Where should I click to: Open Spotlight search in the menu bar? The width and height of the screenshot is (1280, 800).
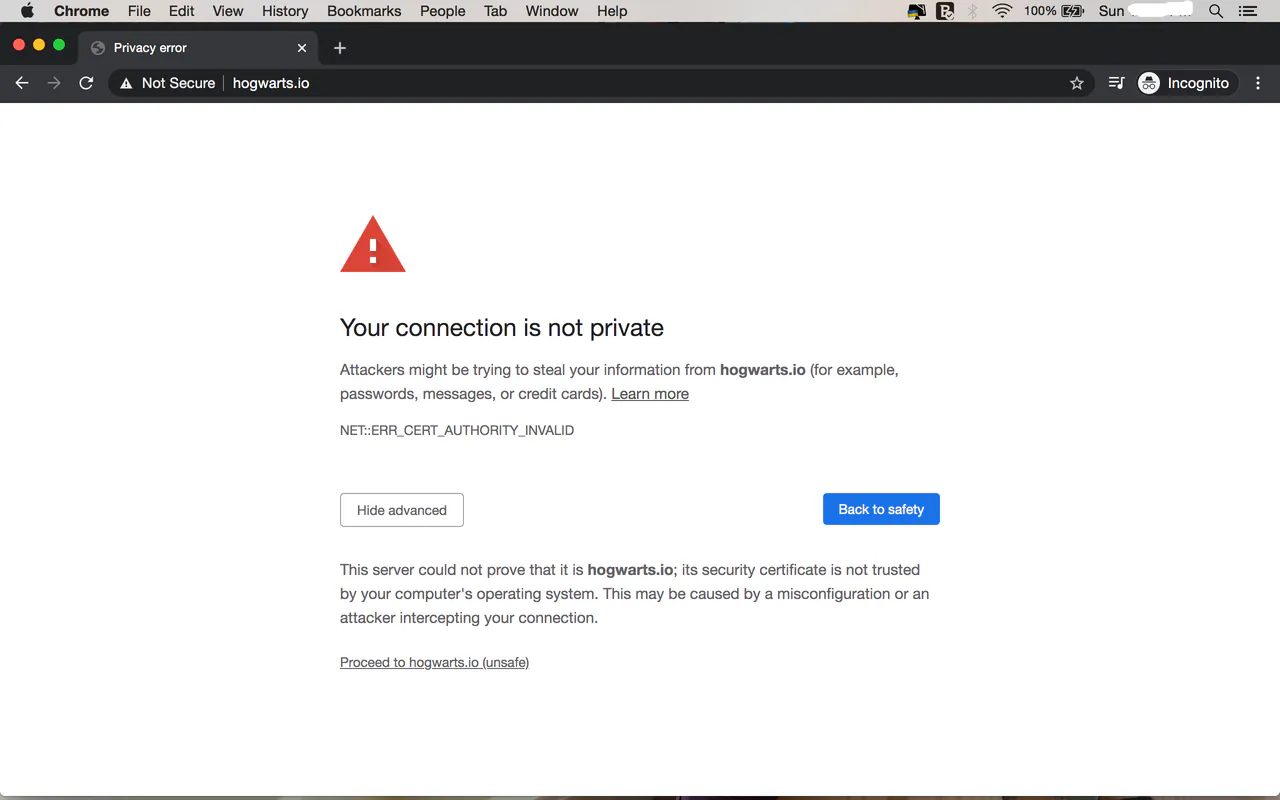(x=1216, y=11)
